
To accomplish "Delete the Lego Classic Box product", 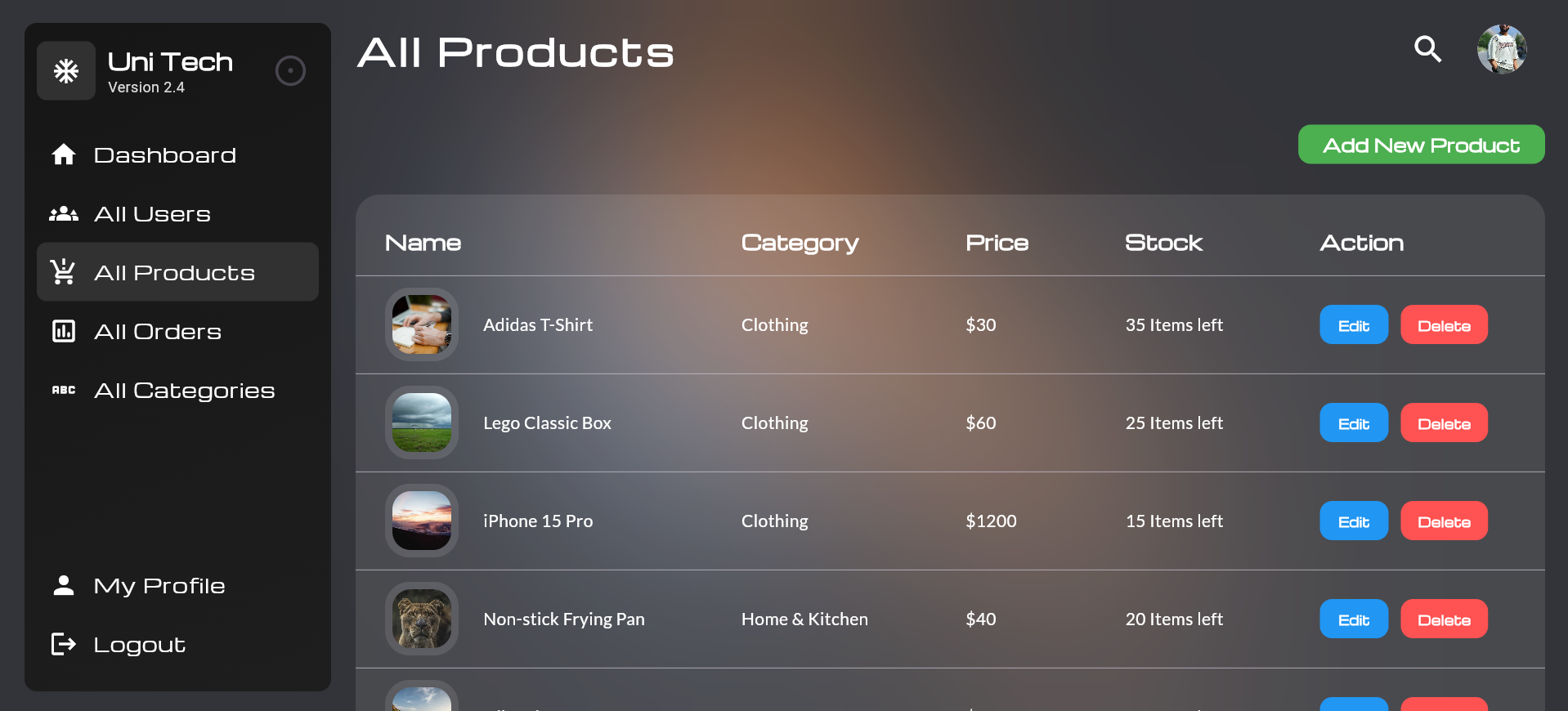I will [1444, 423].
